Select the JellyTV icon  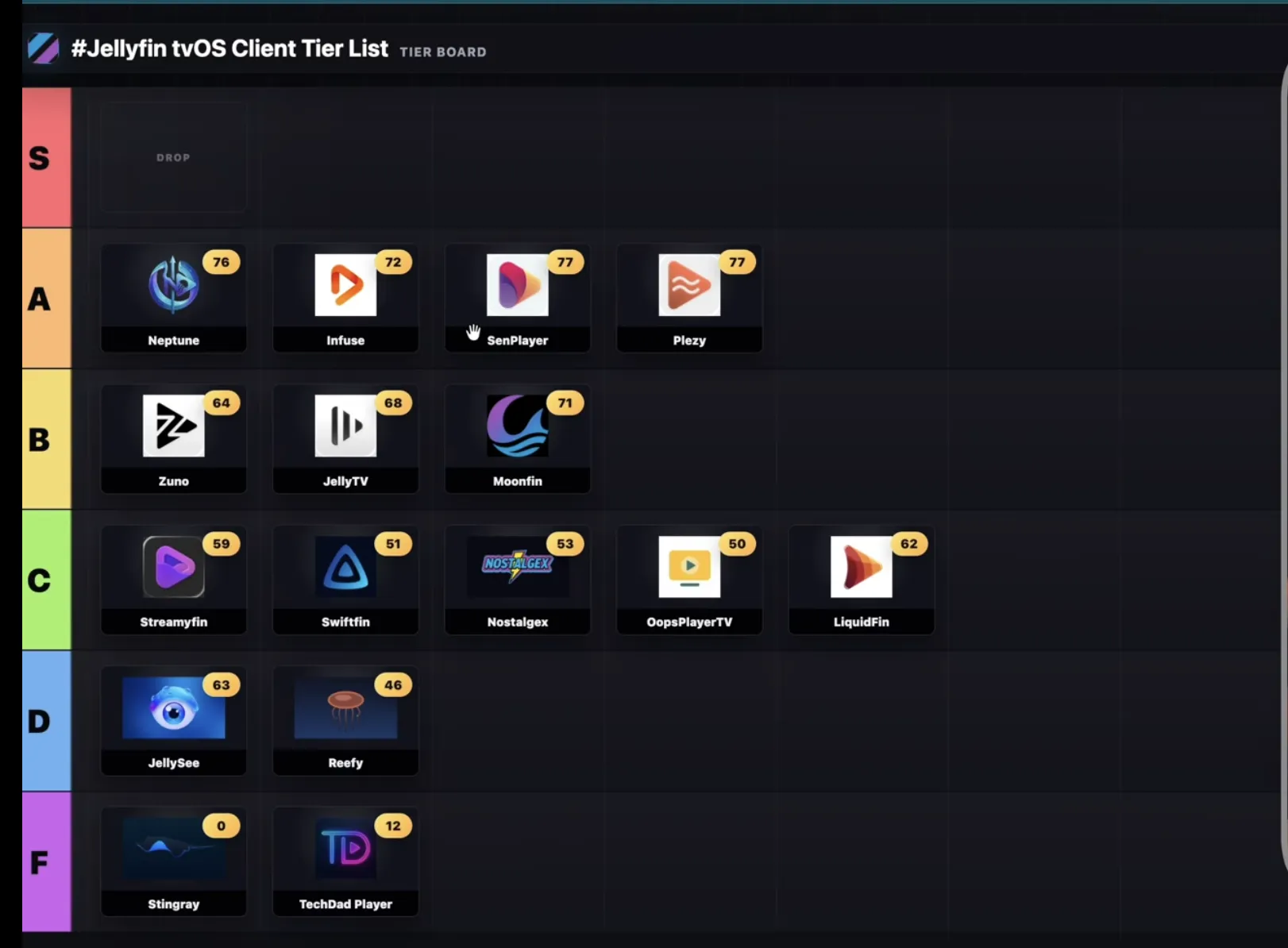(x=345, y=426)
